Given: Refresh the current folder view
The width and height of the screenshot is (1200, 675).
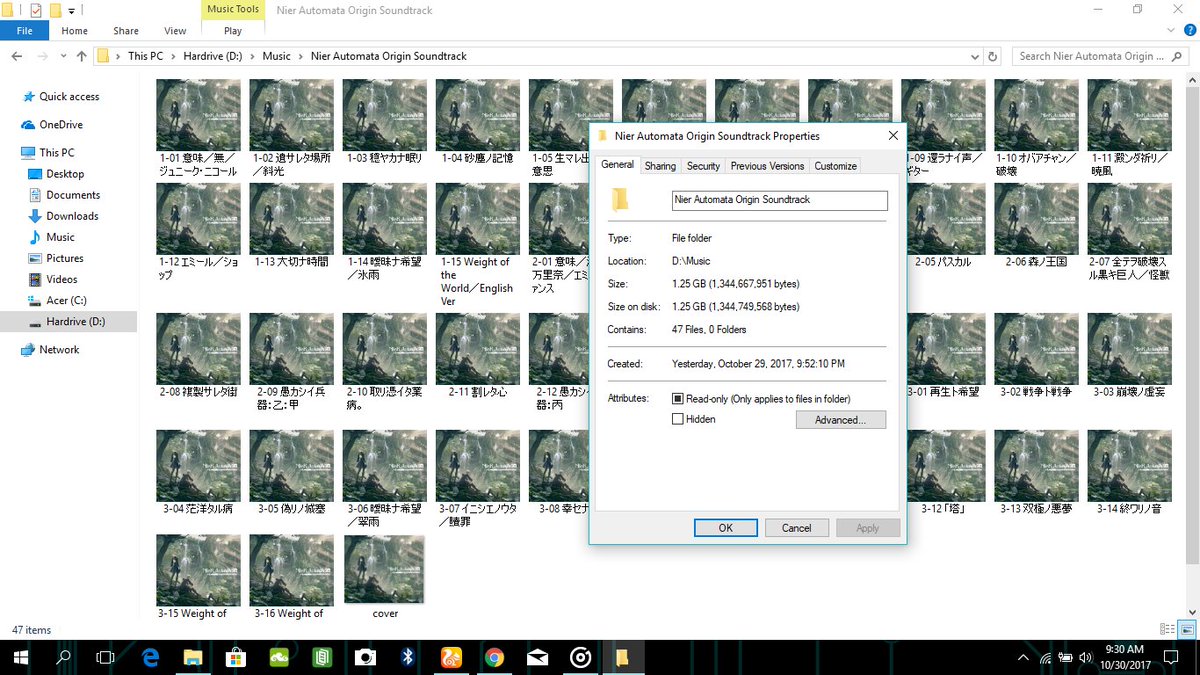Looking at the screenshot, I should click(x=992, y=57).
